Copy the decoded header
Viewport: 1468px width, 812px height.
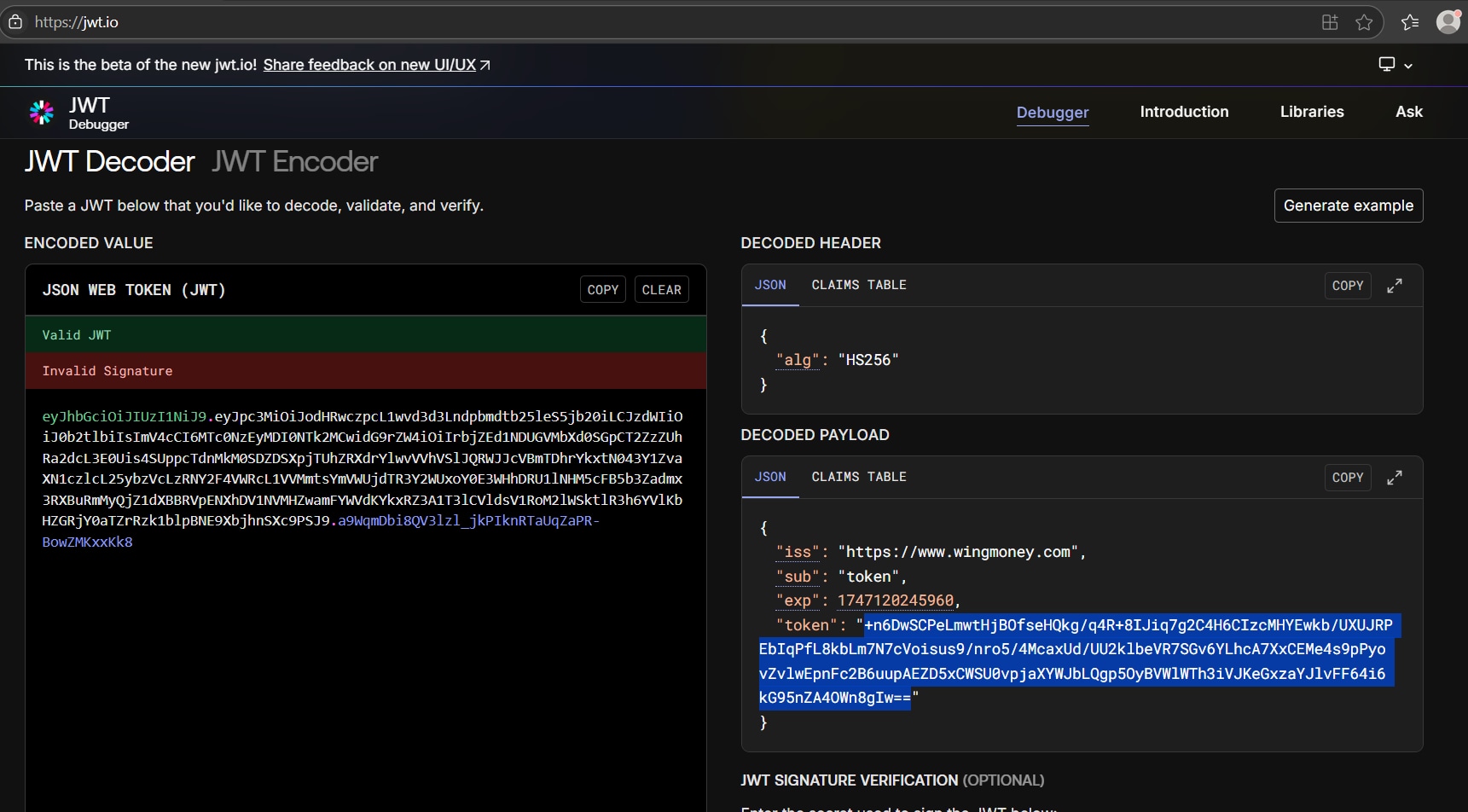(x=1348, y=286)
